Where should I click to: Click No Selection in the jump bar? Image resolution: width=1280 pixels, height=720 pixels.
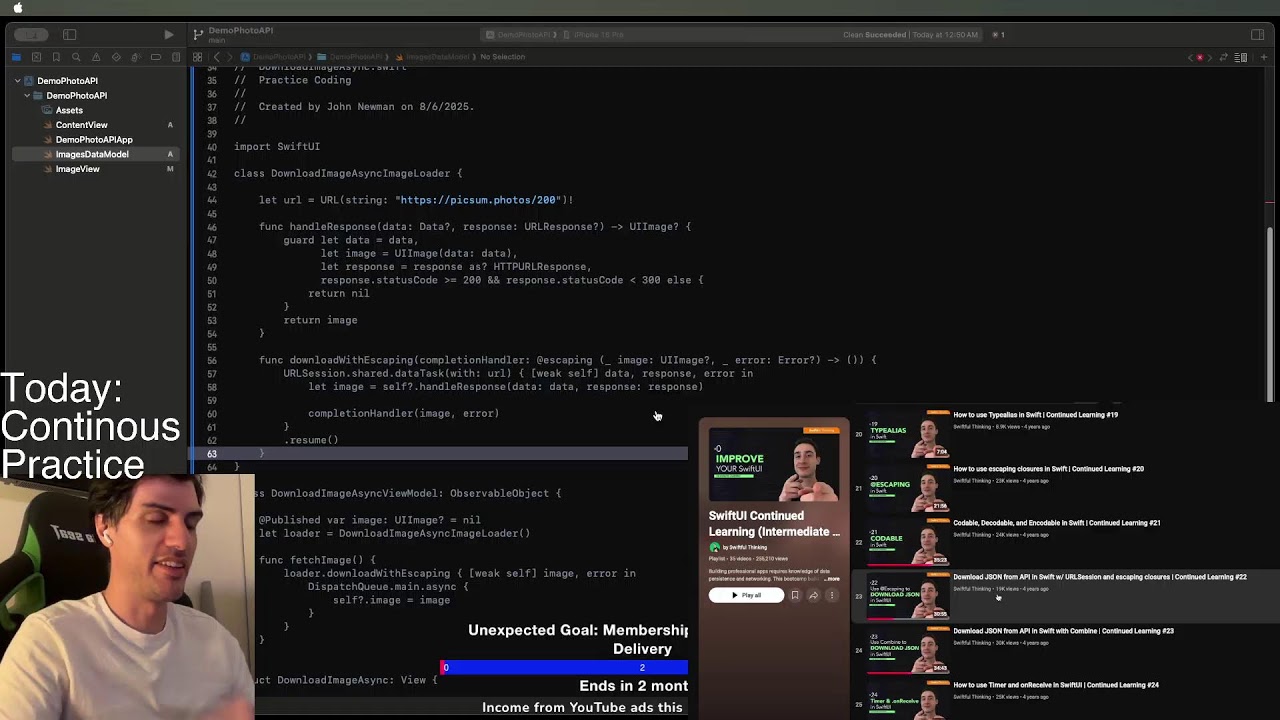(502, 57)
